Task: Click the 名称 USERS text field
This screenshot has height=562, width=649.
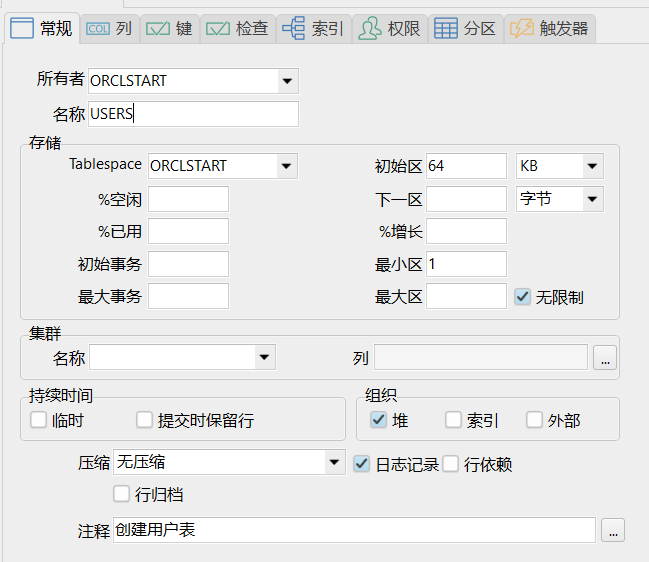Action: 193,114
